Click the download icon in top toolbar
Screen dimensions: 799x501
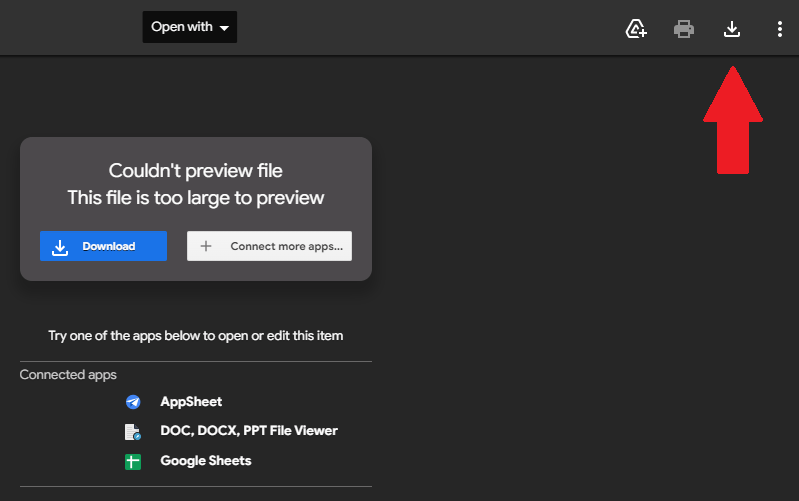click(732, 29)
